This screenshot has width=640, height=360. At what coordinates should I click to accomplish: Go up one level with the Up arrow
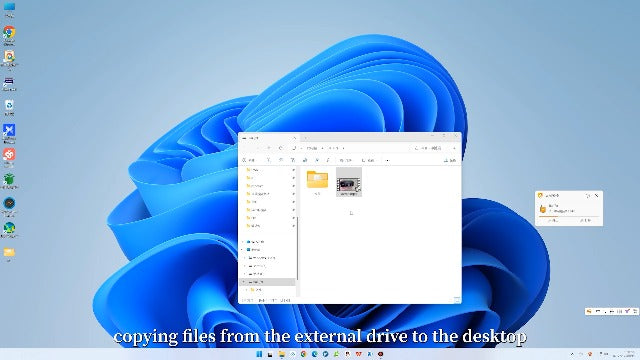pos(269,148)
